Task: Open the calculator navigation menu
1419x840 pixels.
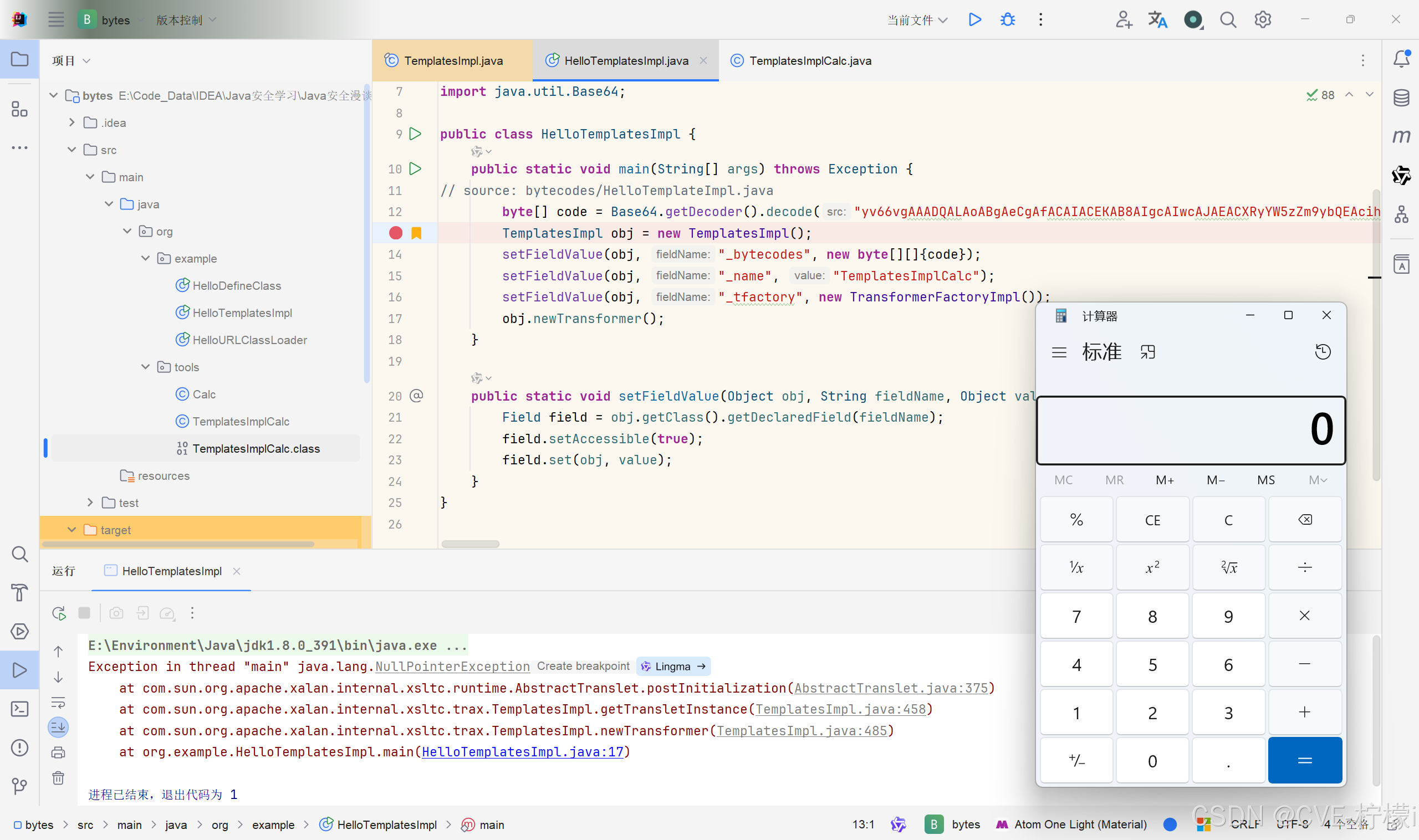Action: click(x=1059, y=352)
